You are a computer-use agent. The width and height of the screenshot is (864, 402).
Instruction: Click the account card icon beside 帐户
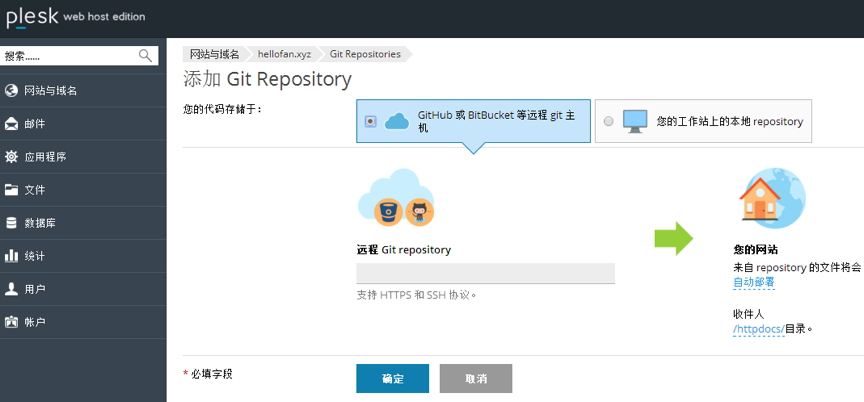pyautogui.click(x=11, y=322)
